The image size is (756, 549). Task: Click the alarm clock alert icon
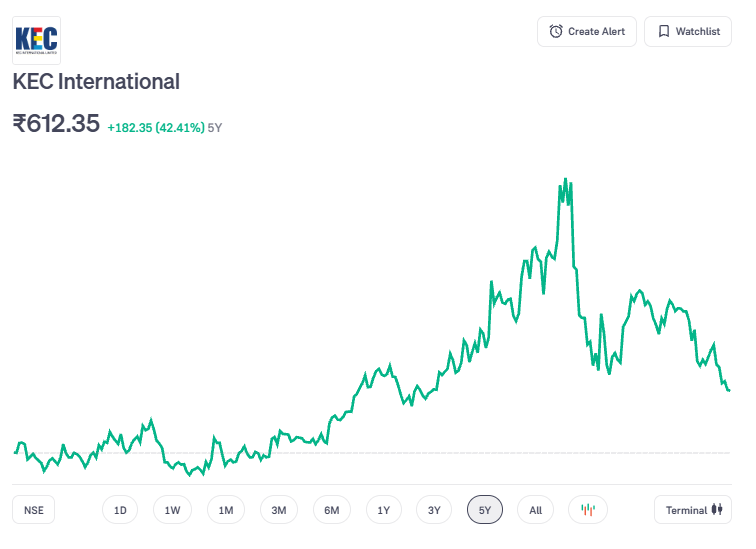coord(556,32)
